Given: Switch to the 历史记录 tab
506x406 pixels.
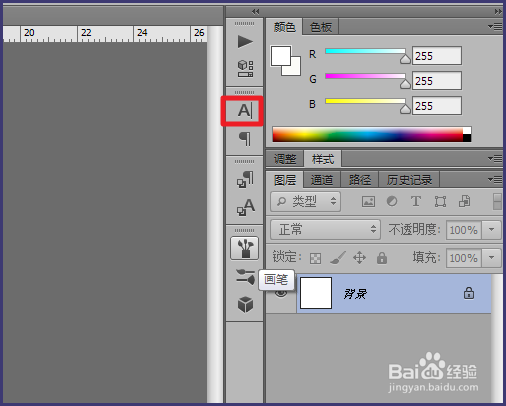Looking at the screenshot, I should [409, 180].
